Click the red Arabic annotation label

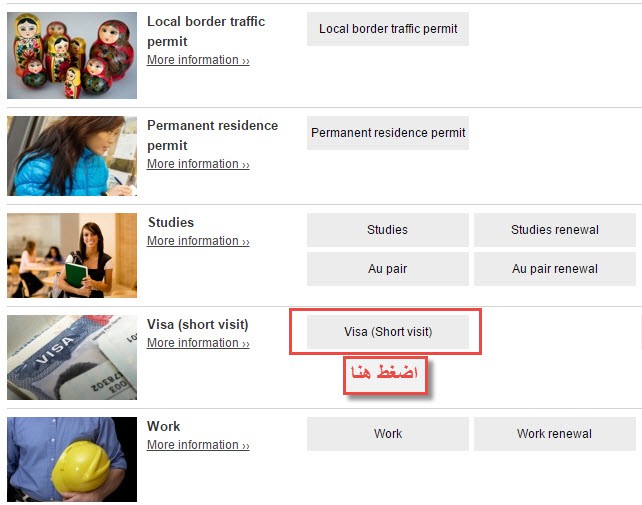(x=385, y=375)
